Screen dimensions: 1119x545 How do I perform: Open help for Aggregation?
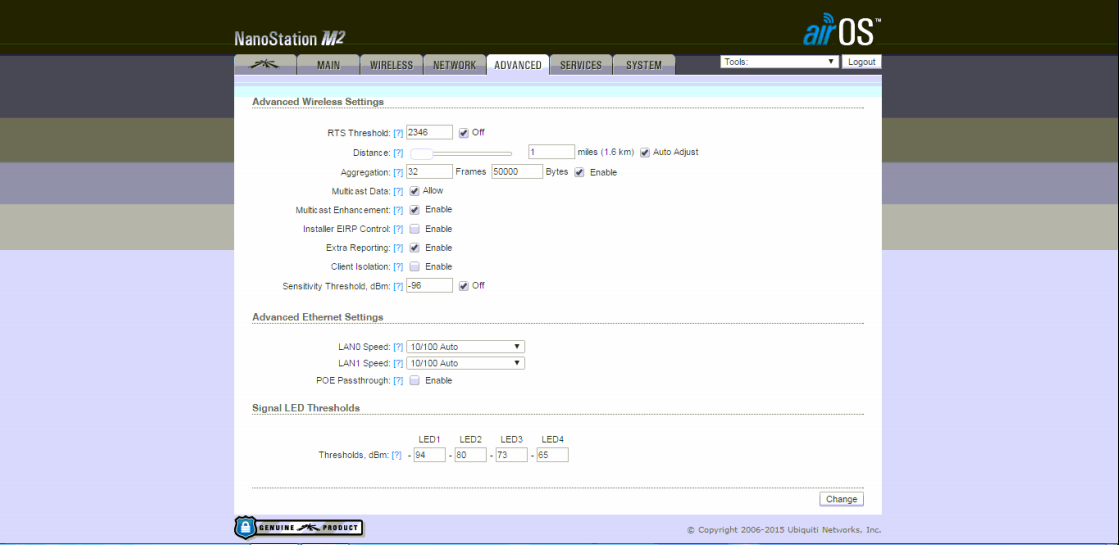click(x=398, y=173)
